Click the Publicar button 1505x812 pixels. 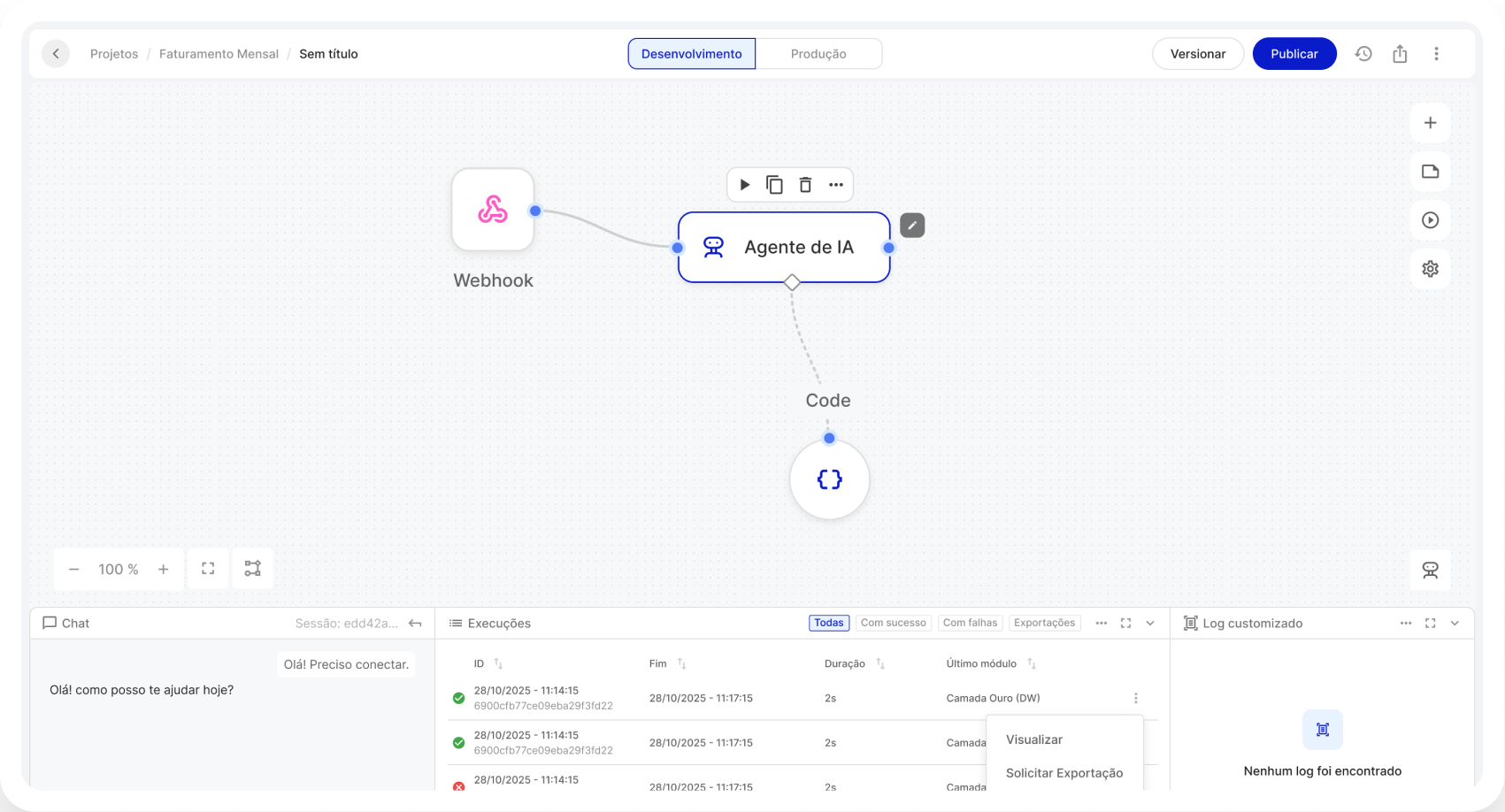coord(1294,54)
